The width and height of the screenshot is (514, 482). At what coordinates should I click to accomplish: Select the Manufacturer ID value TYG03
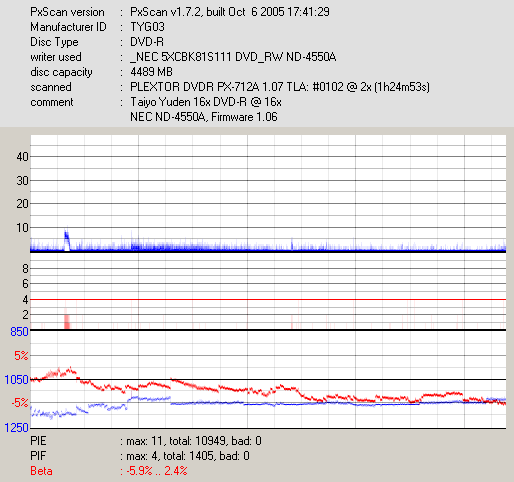pyautogui.click(x=147, y=27)
